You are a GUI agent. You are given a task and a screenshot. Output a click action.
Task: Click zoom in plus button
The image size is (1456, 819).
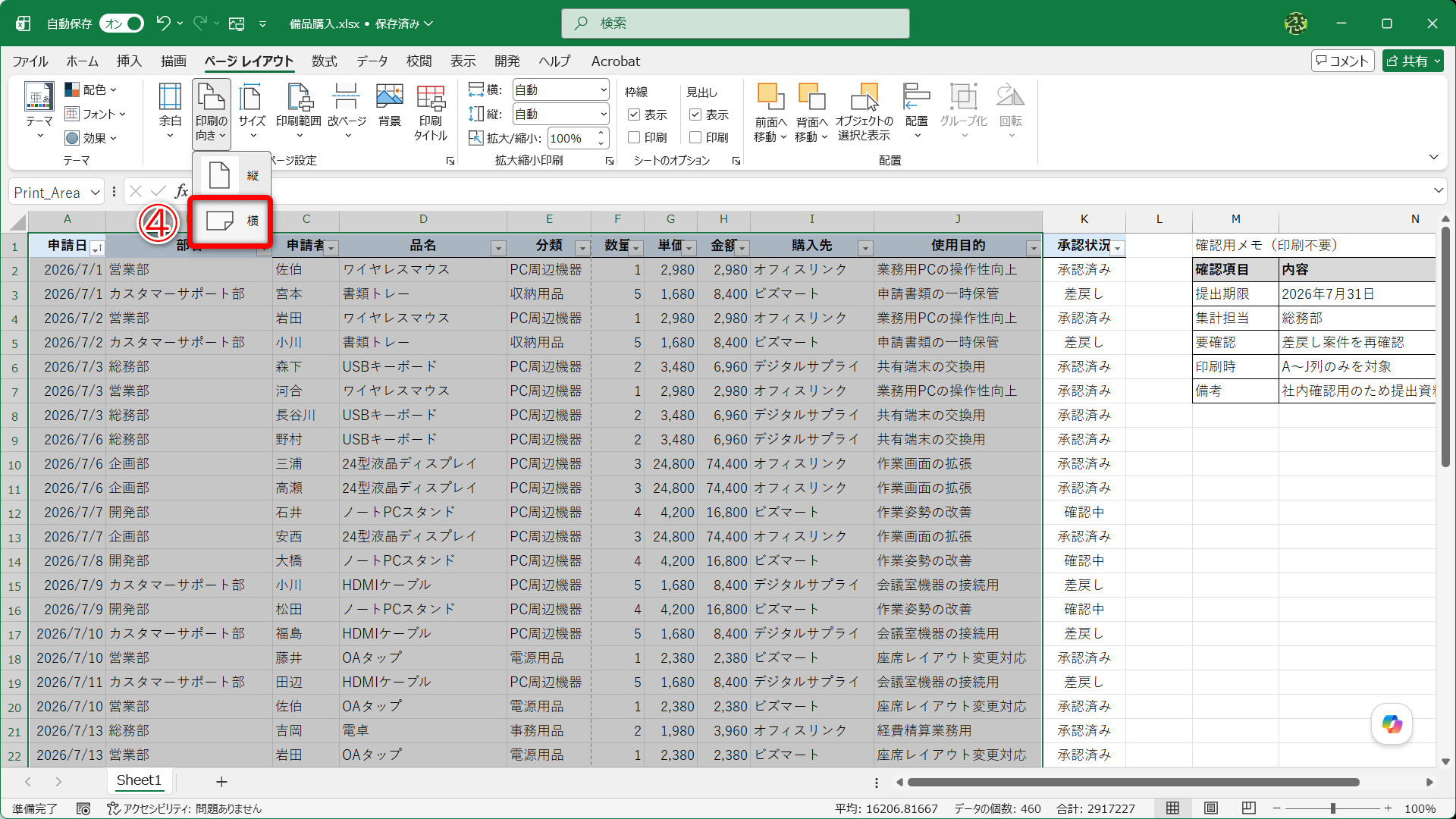click(1389, 808)
